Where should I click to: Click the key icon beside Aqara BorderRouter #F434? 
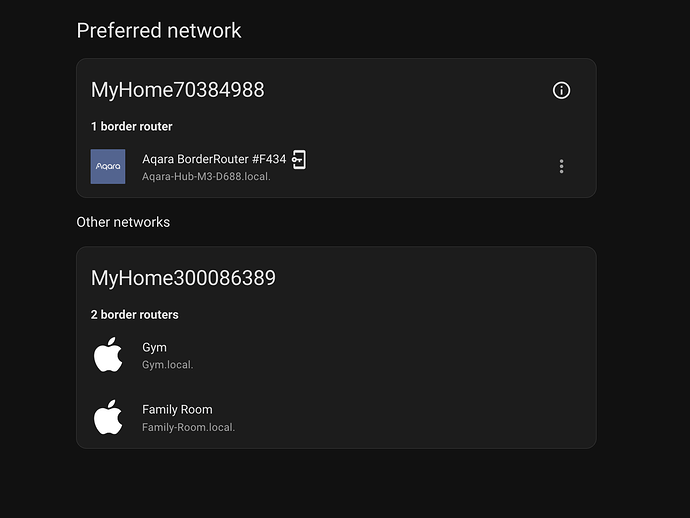(299, 159)
